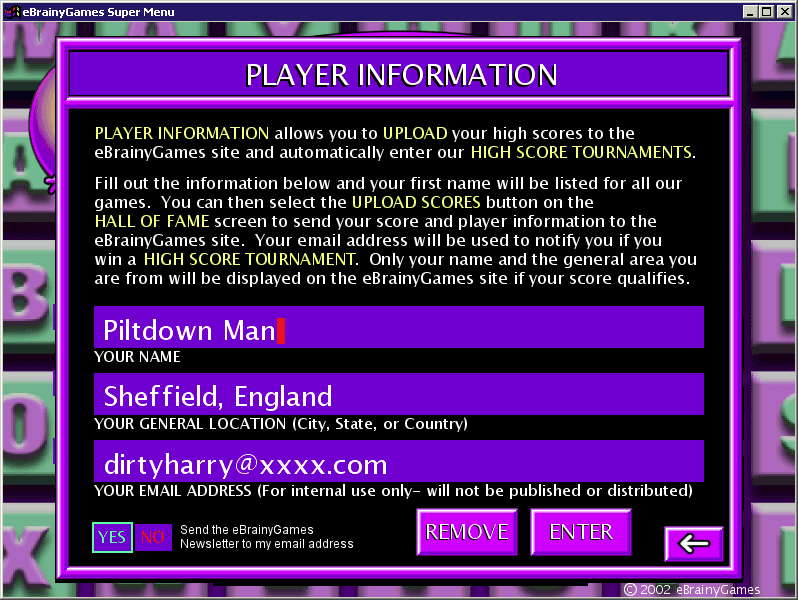Click the yellow HIGH SCORE TOURNAMENTS text
Screen dimensions: 798x600
[x=581, y=152]
